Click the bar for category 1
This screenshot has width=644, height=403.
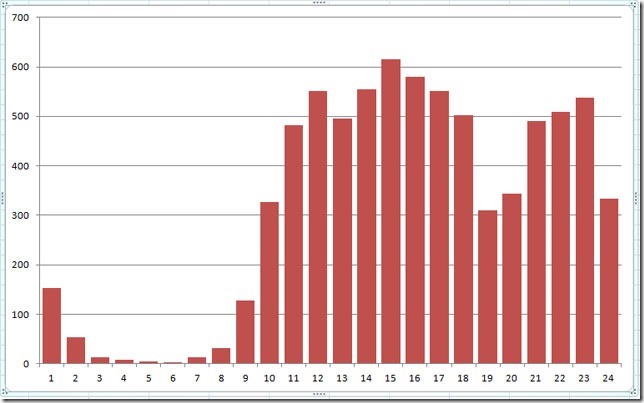coord(51,326)
